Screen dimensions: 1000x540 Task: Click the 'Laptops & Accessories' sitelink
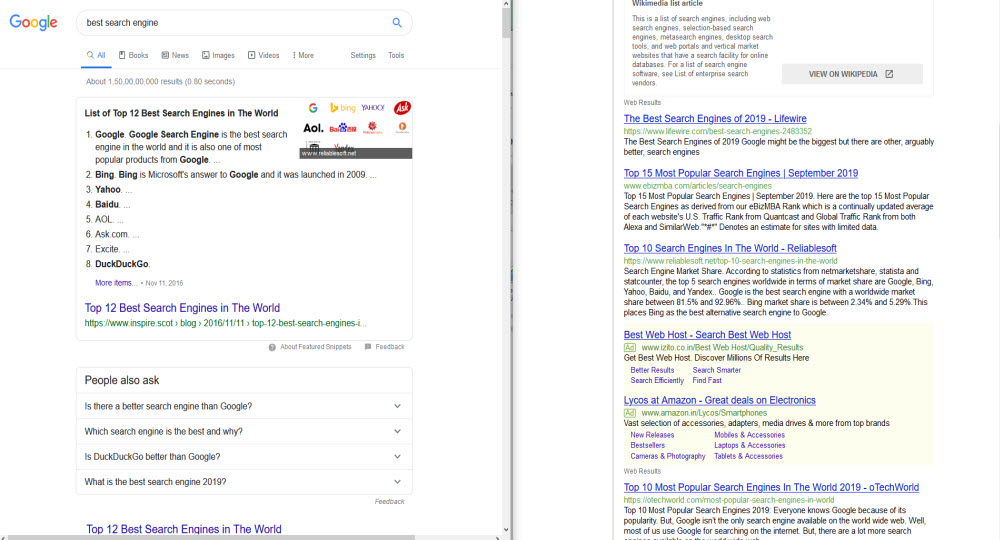pos(749,446)
